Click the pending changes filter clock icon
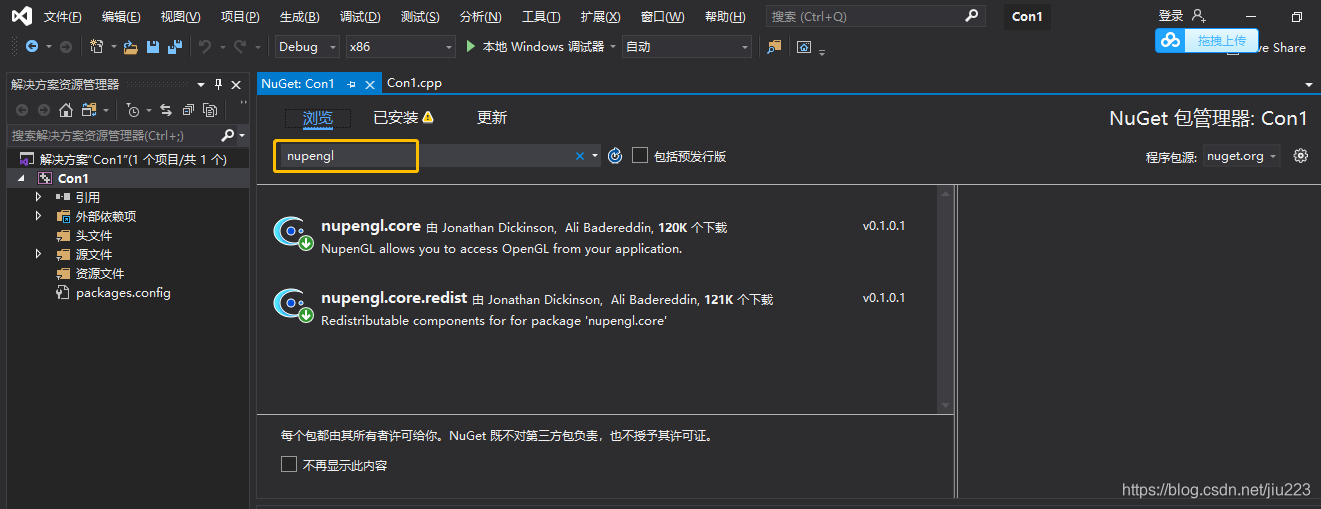 (133, 110)
